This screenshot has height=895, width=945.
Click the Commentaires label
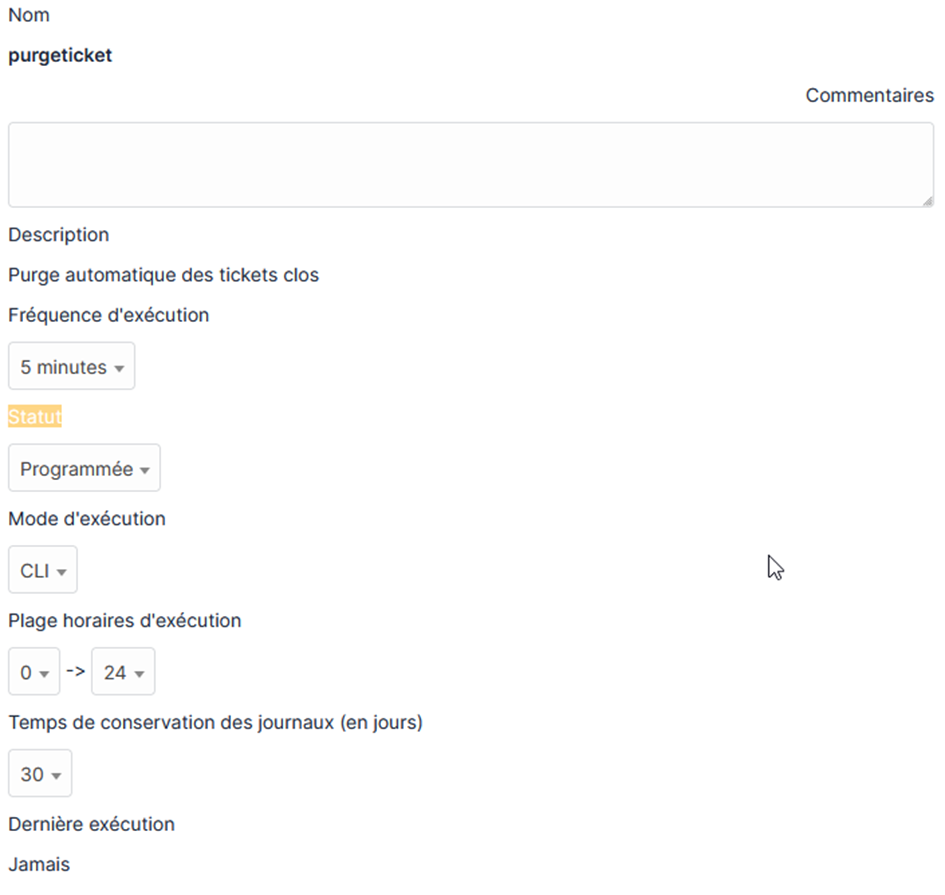click(870, 95)
